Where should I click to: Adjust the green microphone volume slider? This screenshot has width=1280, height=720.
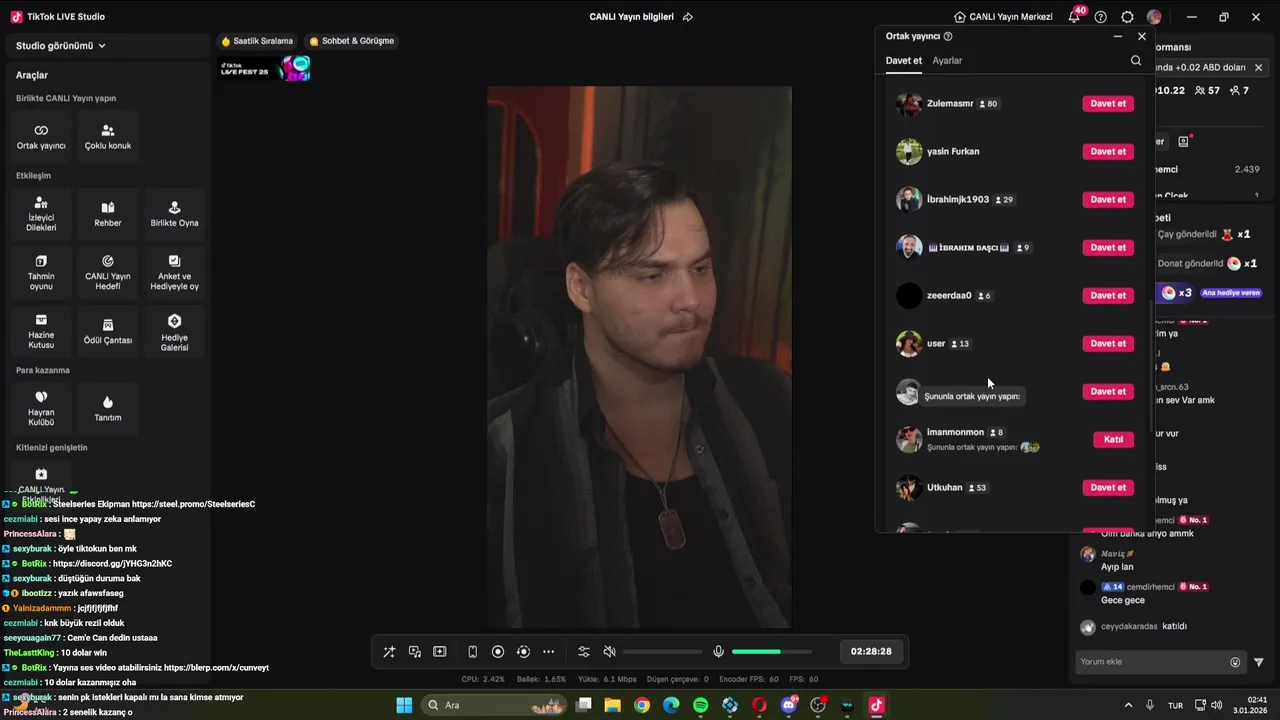click(x=770, y=652)
